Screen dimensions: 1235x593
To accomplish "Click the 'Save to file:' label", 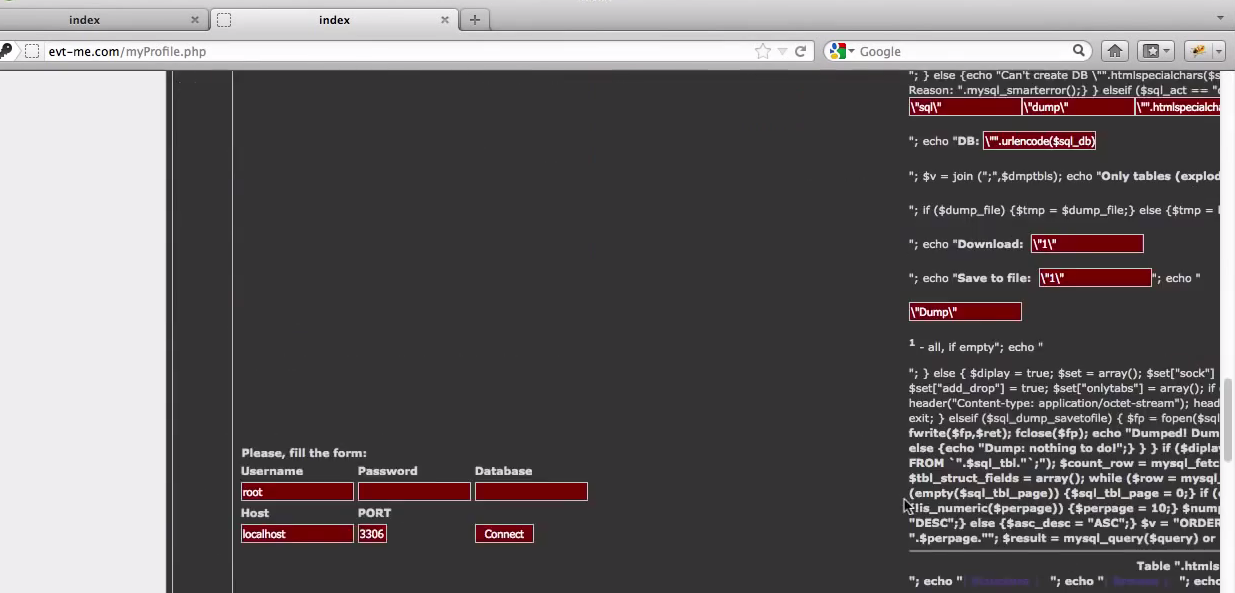I will (995, 278).
